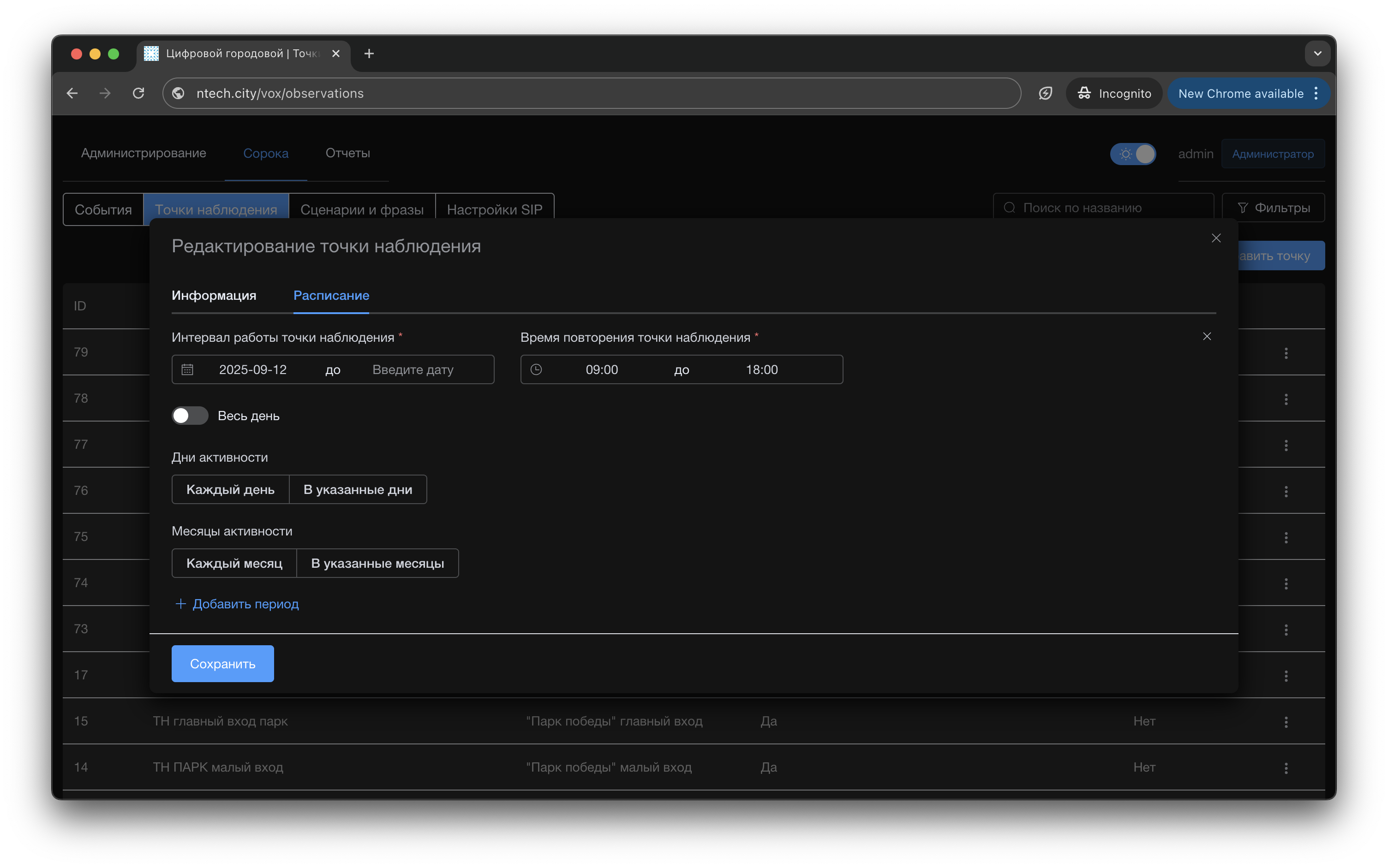Switch to the Информация tab
This screenshot has height=868, width=1388.
tap(214, 296)
